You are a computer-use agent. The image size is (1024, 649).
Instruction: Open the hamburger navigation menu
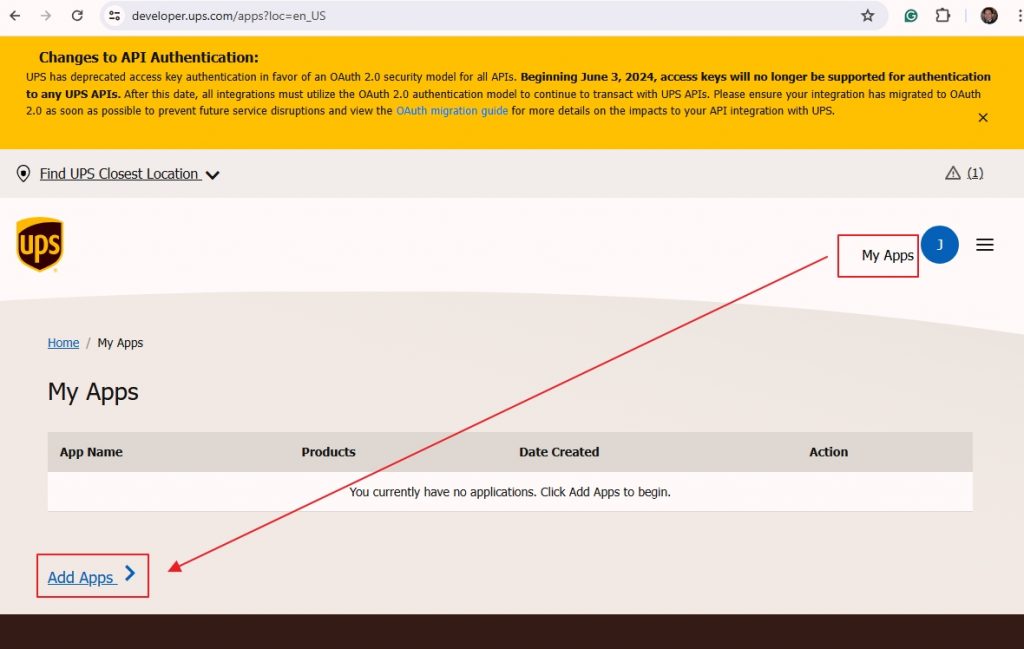(x=985, y=244)
